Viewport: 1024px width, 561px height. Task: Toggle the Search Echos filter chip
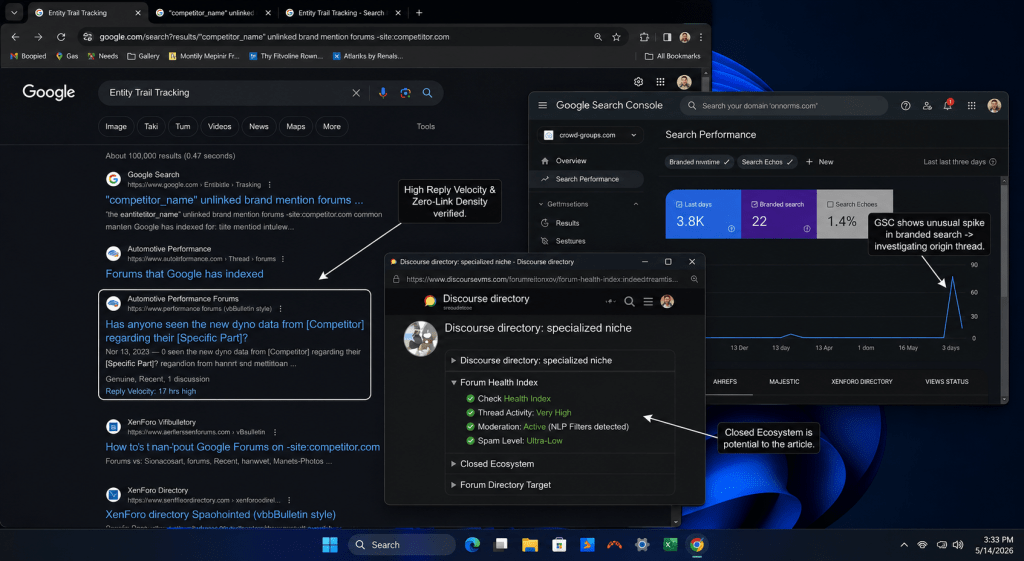[767, 162]
